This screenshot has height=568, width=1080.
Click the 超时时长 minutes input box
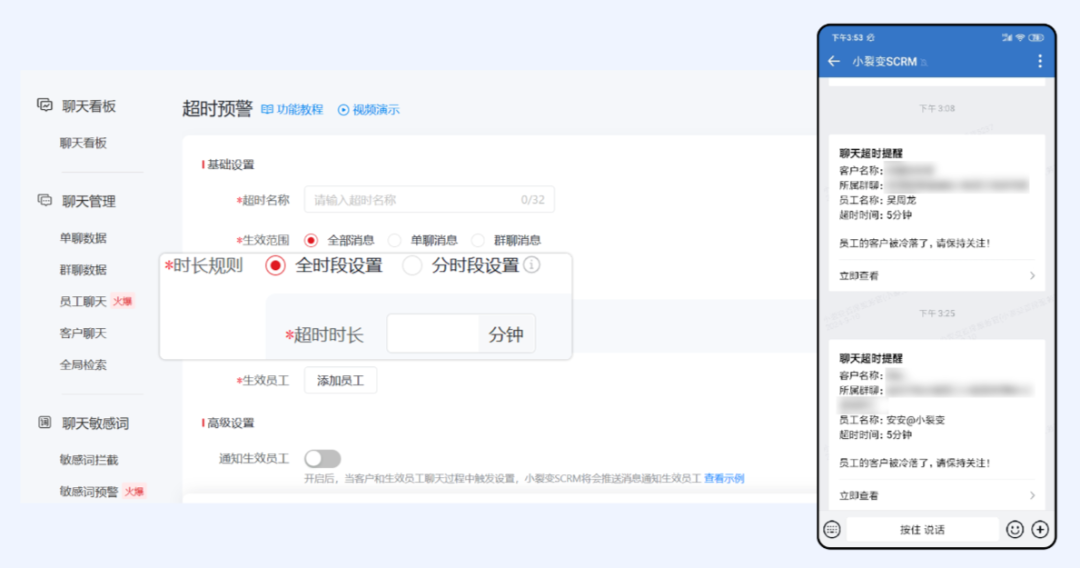432,334
